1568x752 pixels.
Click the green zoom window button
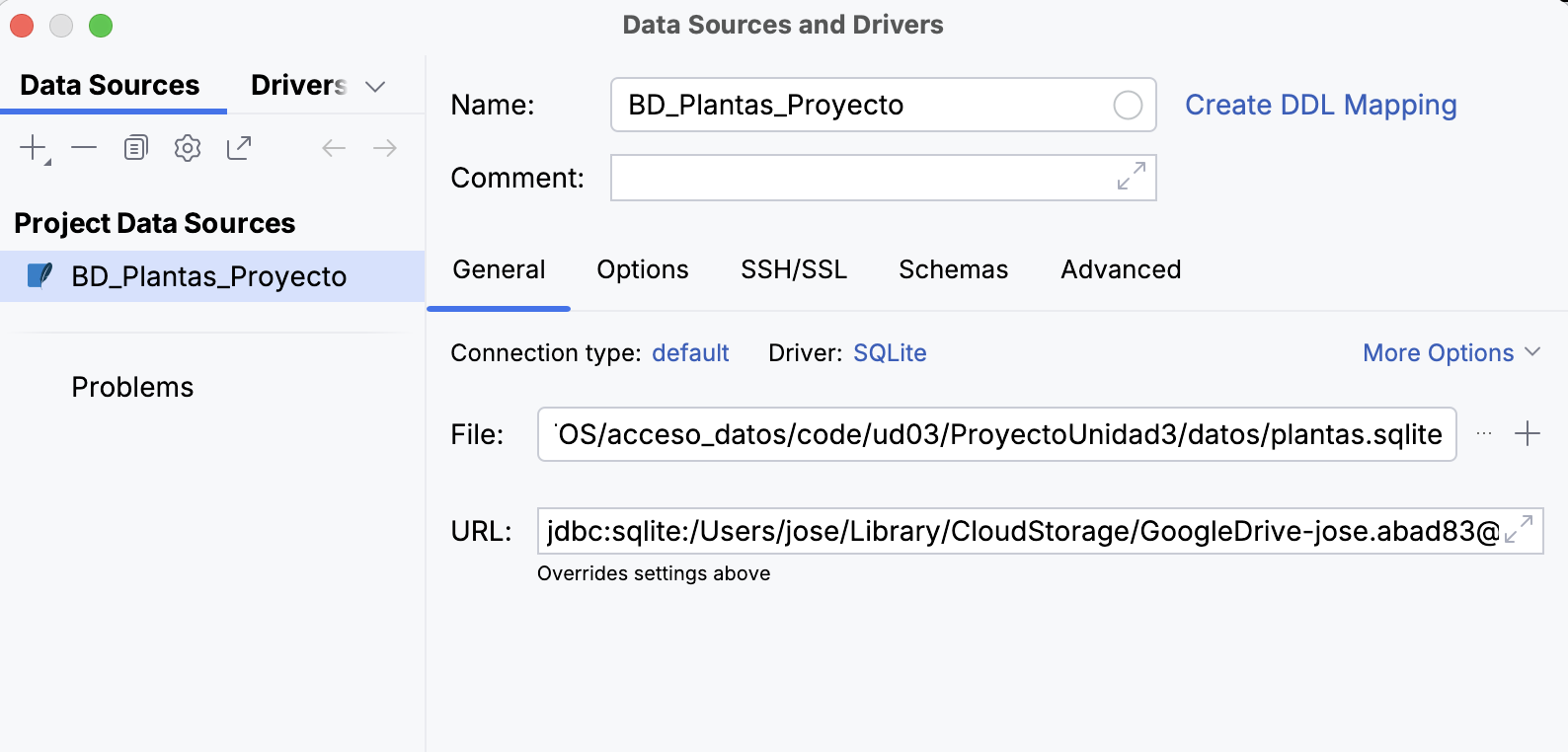click(101, 26)
